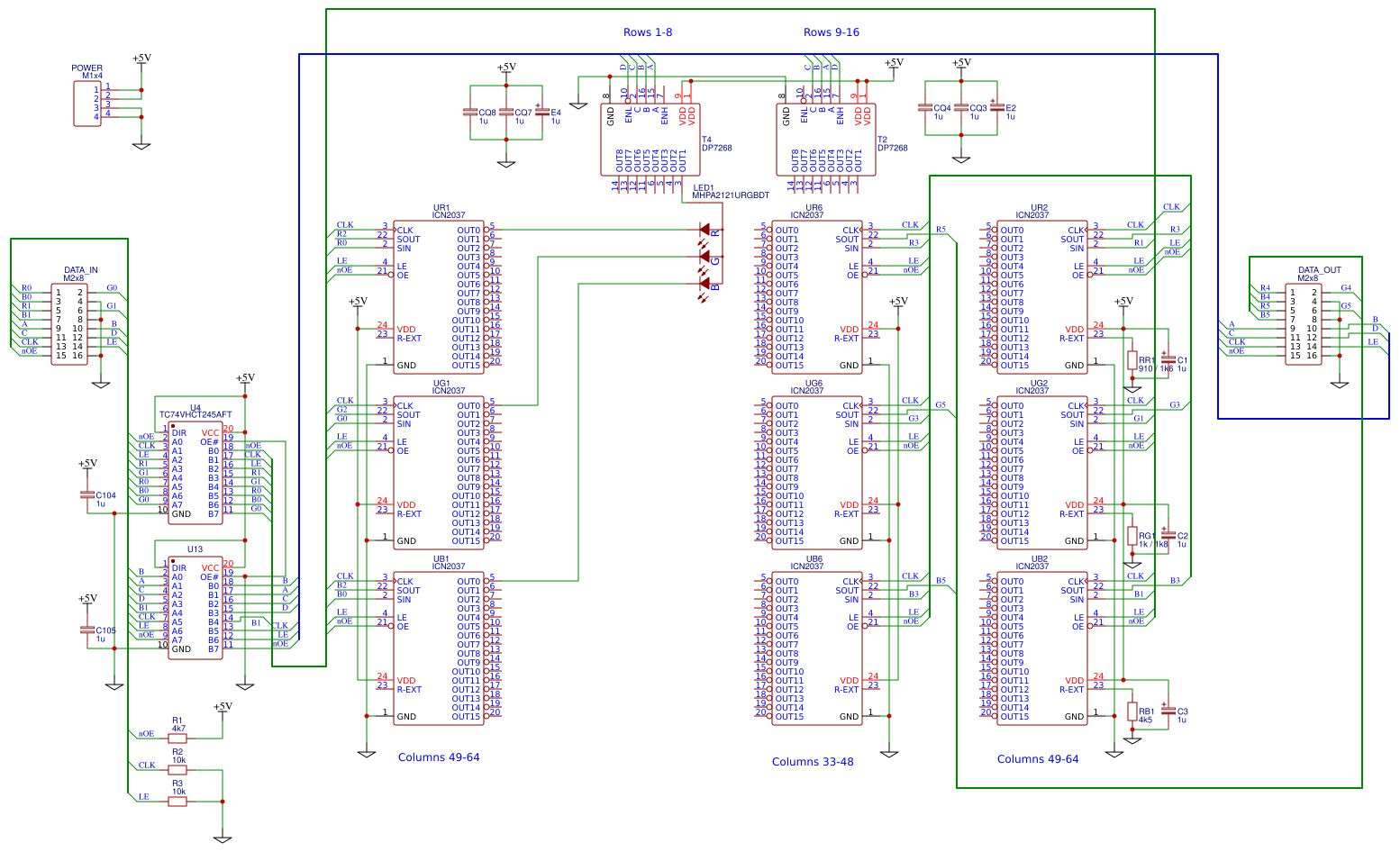
Task: Click the RG1 resistor symbol
Action: coord(1132,536)
